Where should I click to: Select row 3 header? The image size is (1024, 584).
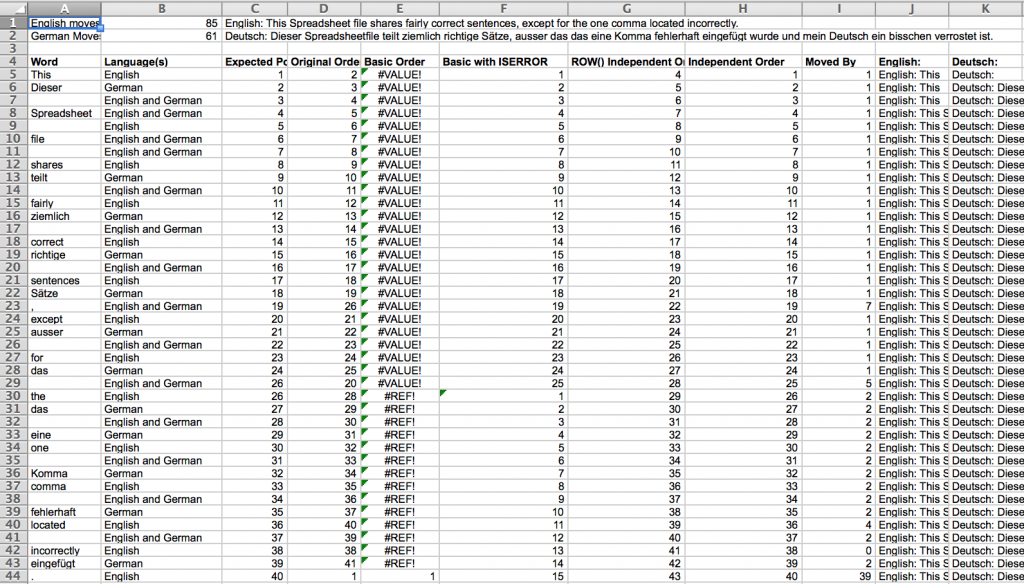tap(14, 49)
